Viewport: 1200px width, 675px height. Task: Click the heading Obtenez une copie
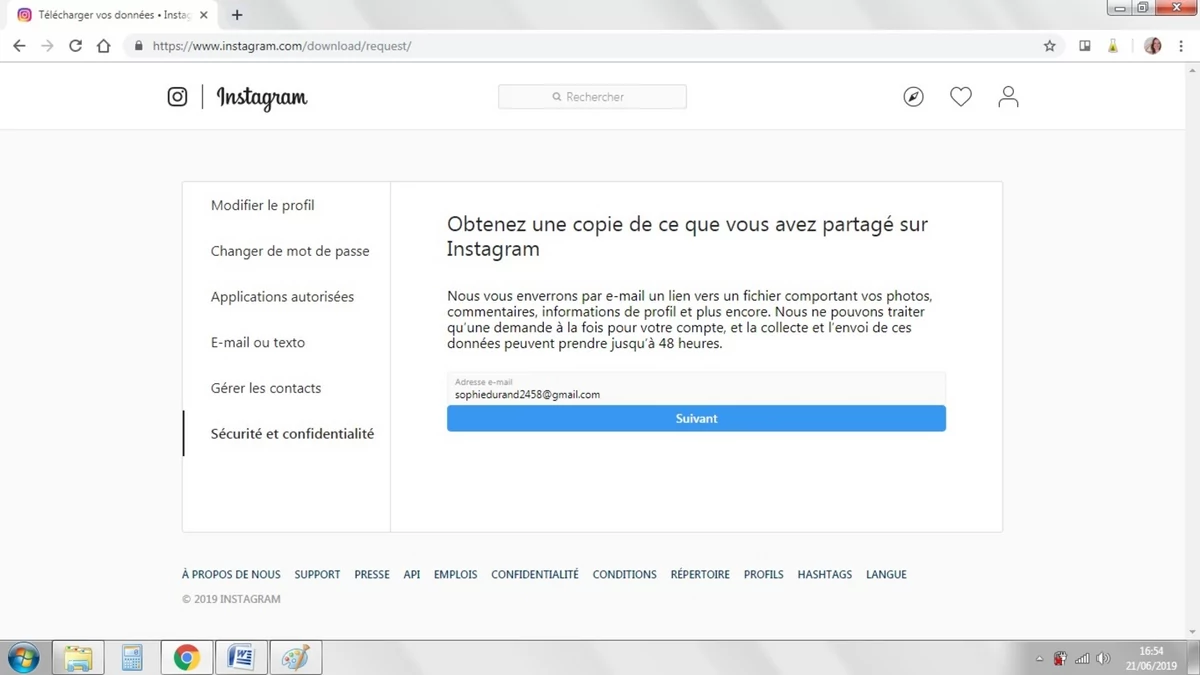coord(688,237)
